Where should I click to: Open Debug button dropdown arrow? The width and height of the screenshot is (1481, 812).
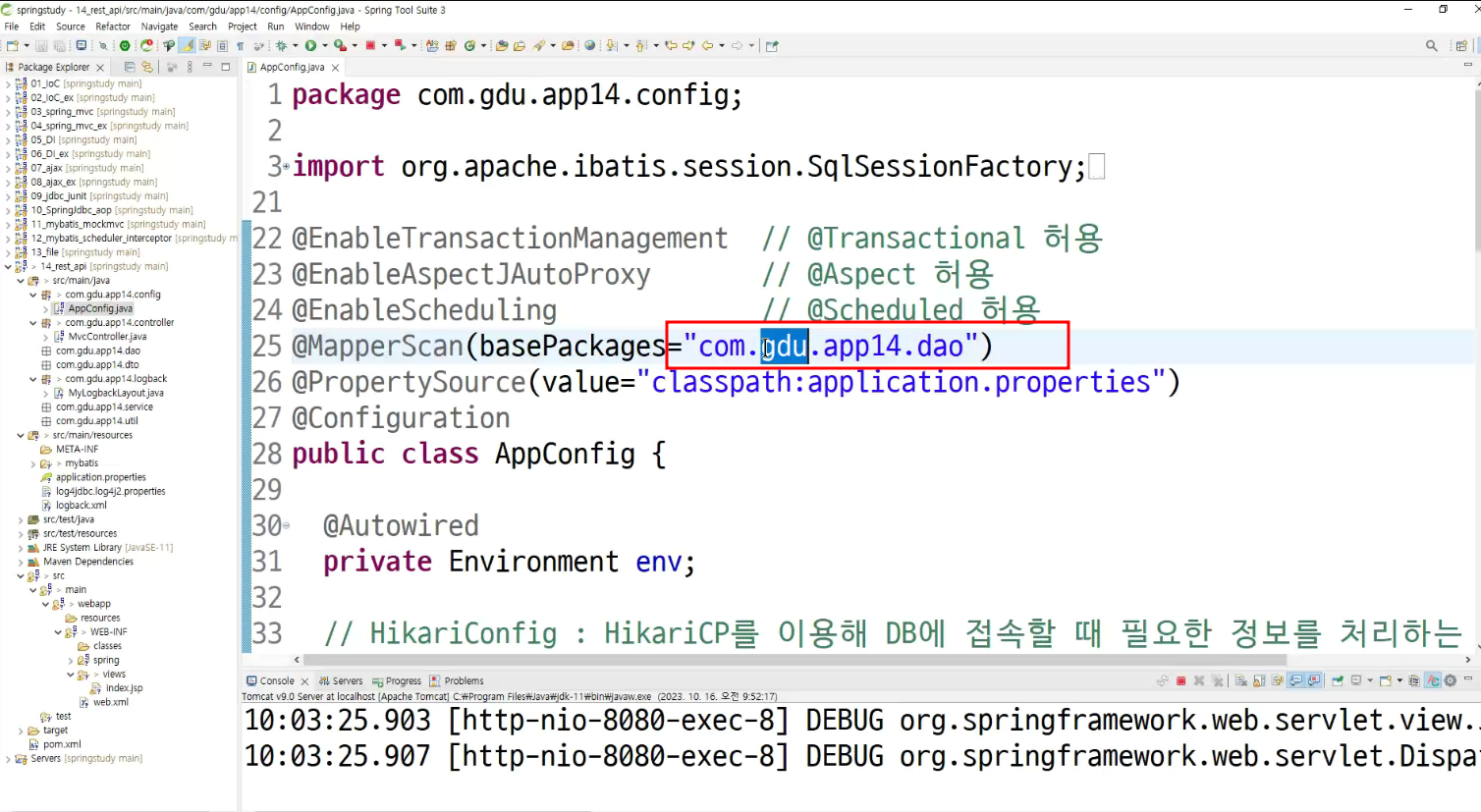(296, 45)
